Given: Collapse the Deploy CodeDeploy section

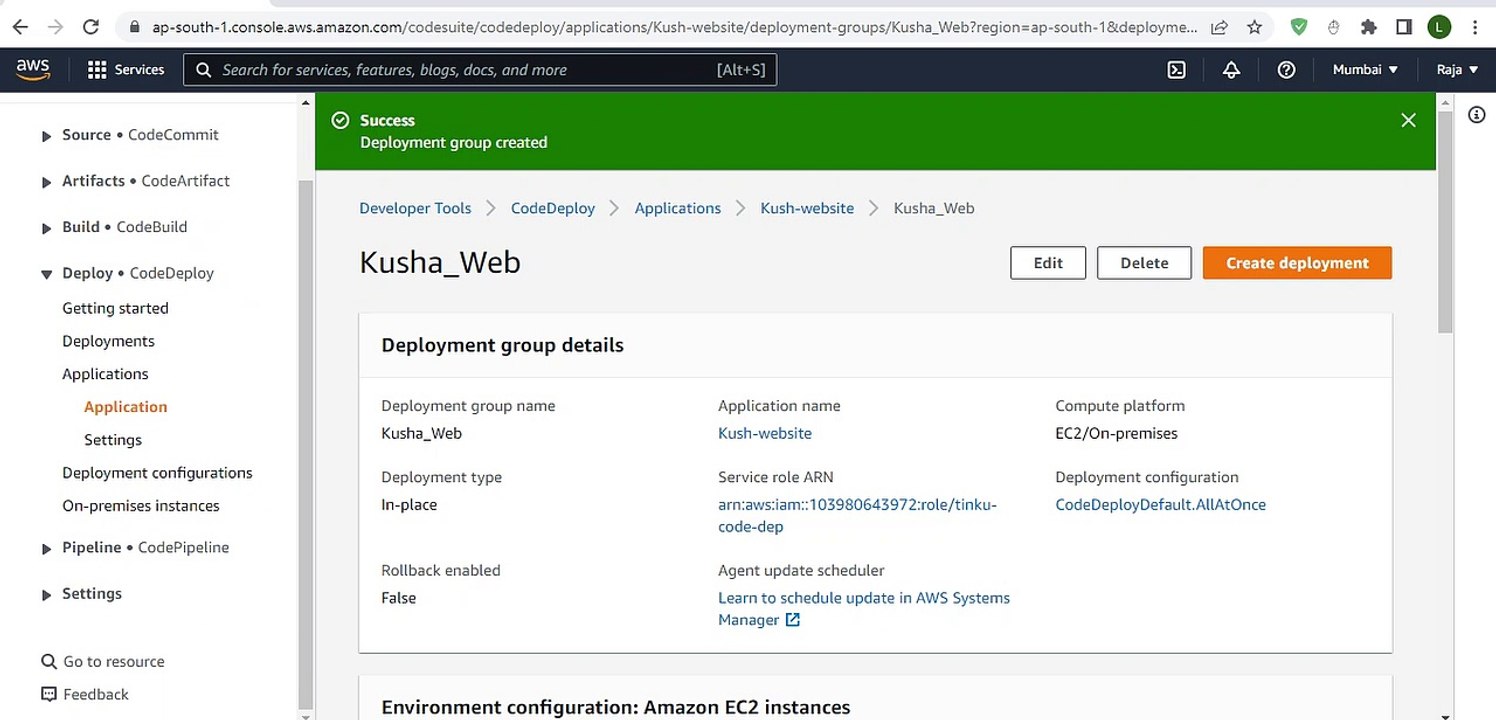Looking at the screenshot, I should tap(47, 274).
